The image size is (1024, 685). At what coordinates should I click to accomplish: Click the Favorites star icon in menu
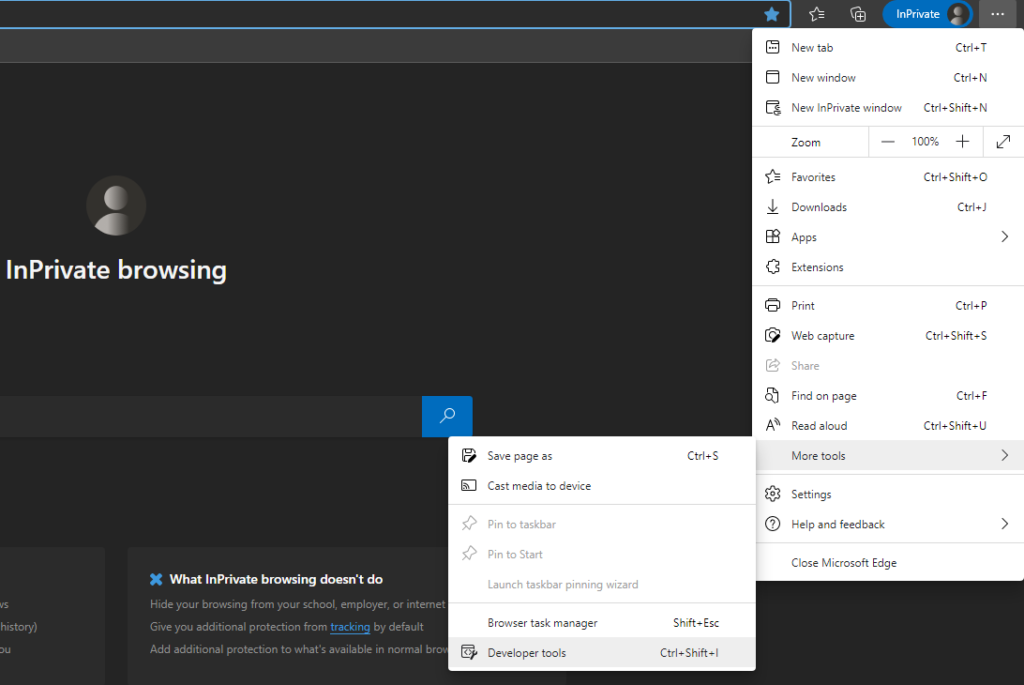773,176
